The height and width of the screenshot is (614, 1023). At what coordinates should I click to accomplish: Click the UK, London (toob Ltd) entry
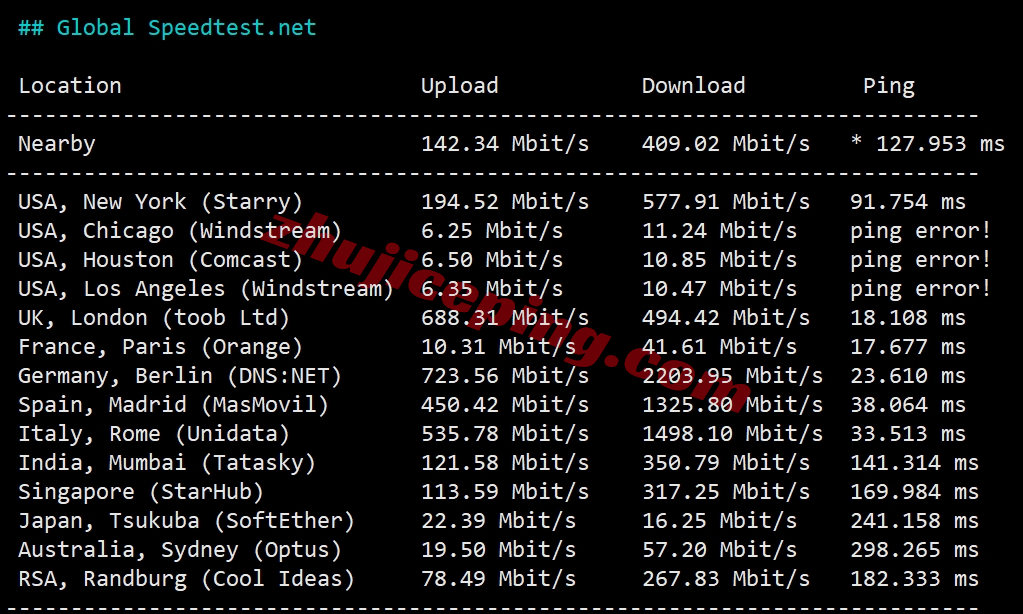pyautogui.click(x=153, y=318)
